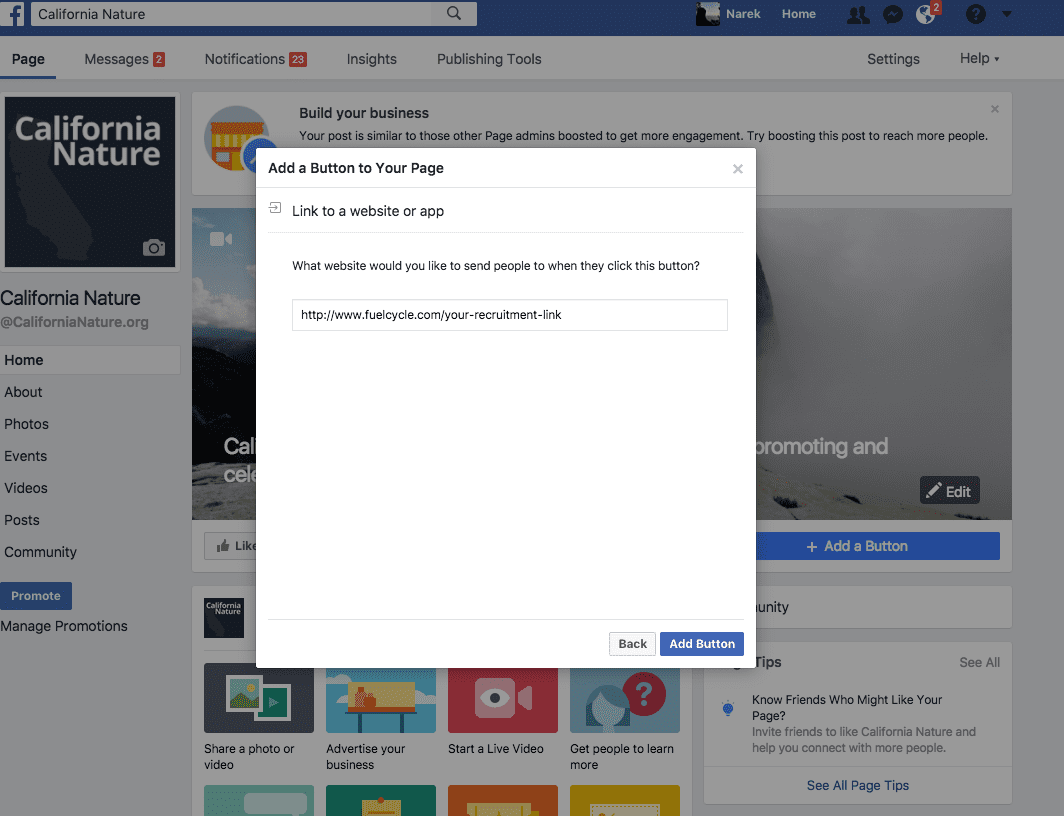The width and height of the screenshot is (1064, 816).
Task: Open the Insights tab
Action: pos(372,59)
